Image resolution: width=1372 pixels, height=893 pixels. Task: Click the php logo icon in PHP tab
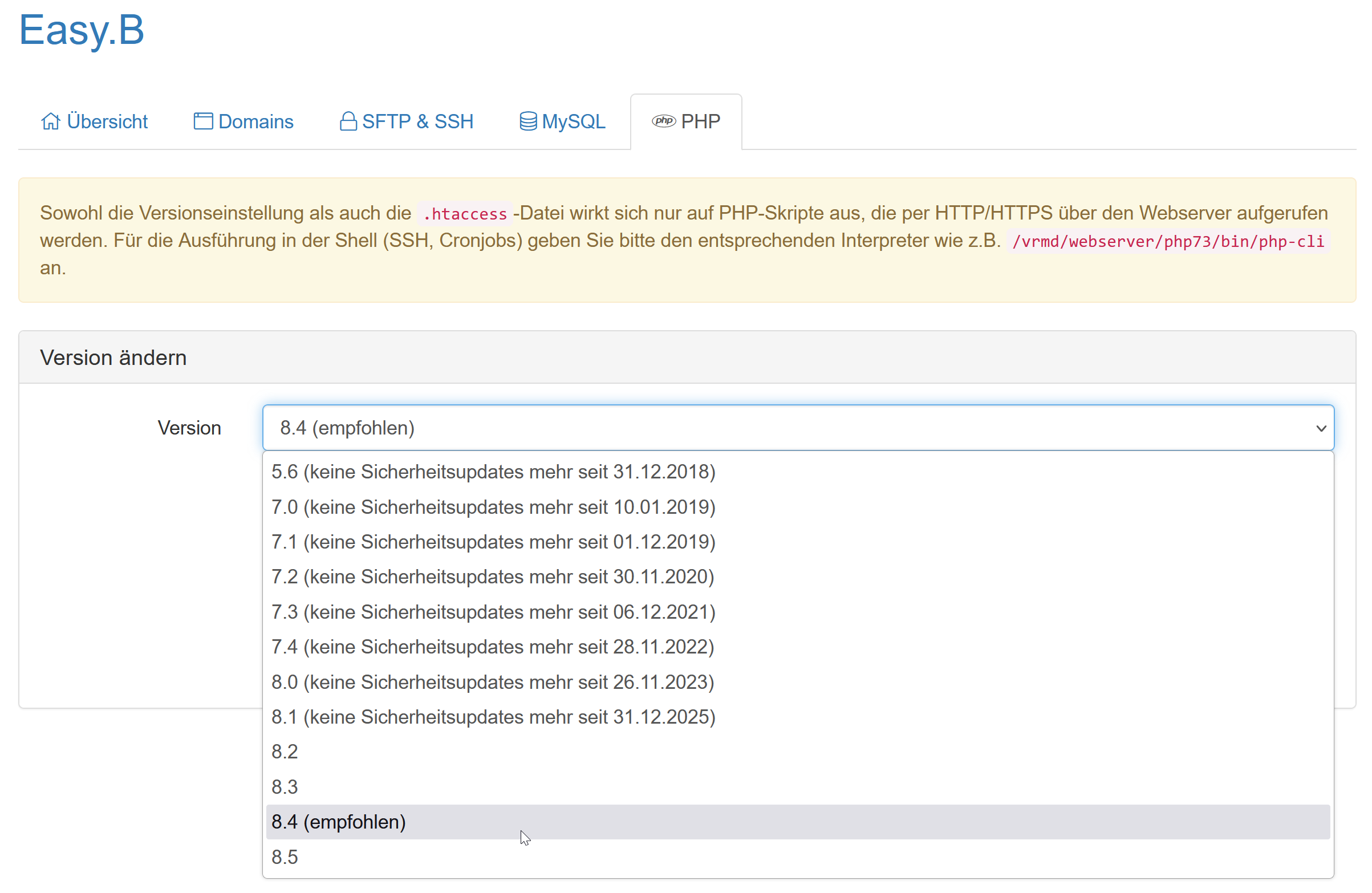[x=664, y=121]
